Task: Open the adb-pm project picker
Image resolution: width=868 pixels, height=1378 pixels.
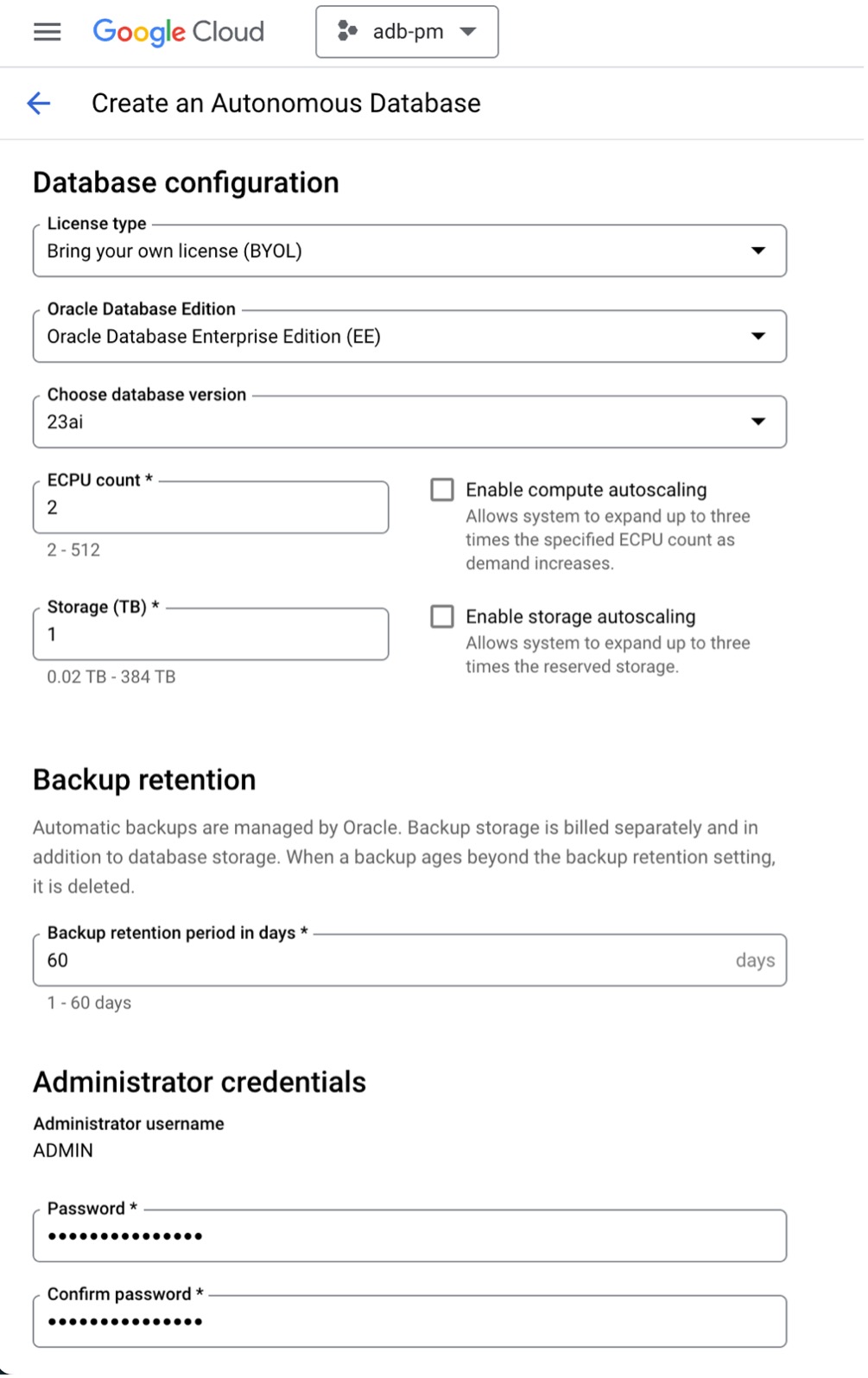Action: [x=406, y=32]
